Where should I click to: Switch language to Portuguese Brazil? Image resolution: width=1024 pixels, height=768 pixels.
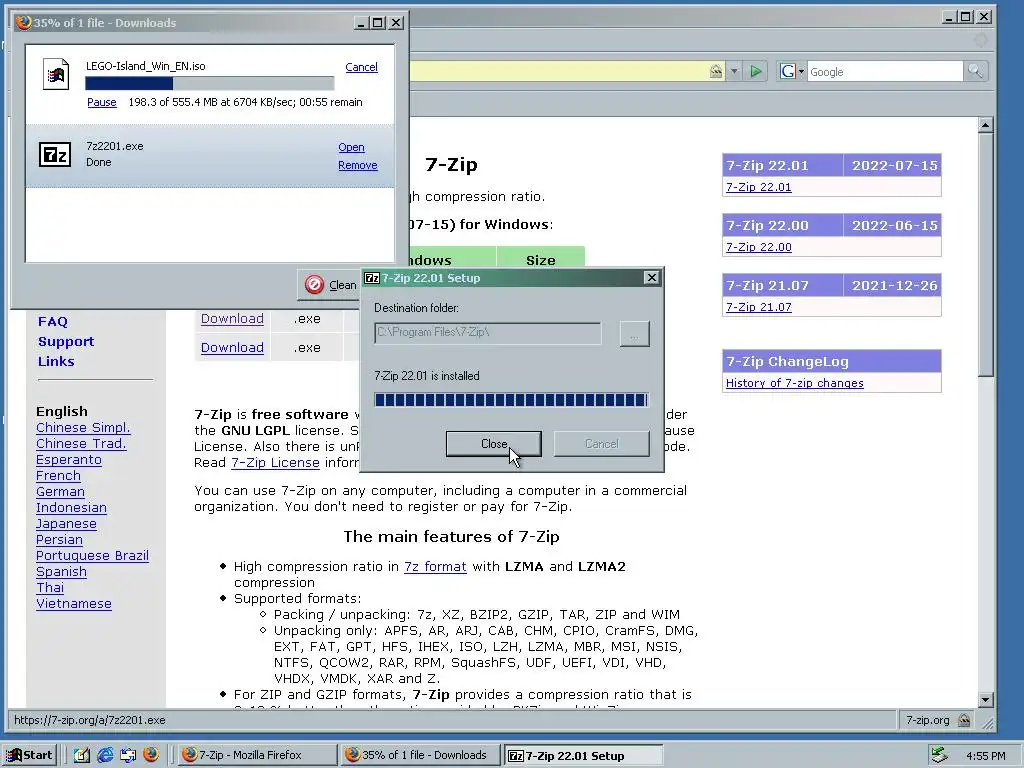click(x=93, y=556)
